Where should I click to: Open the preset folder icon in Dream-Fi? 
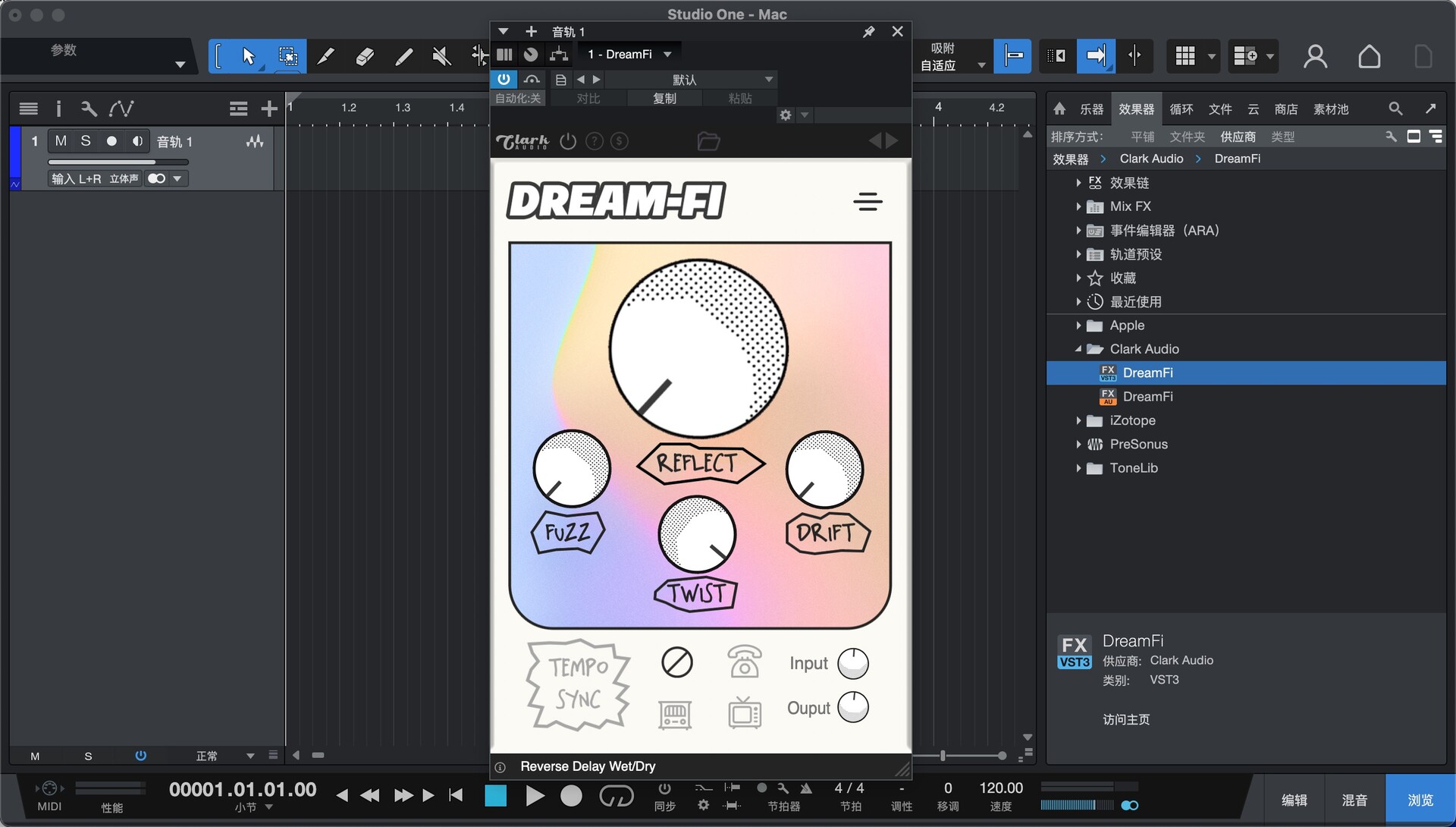(x=708, y=141)
